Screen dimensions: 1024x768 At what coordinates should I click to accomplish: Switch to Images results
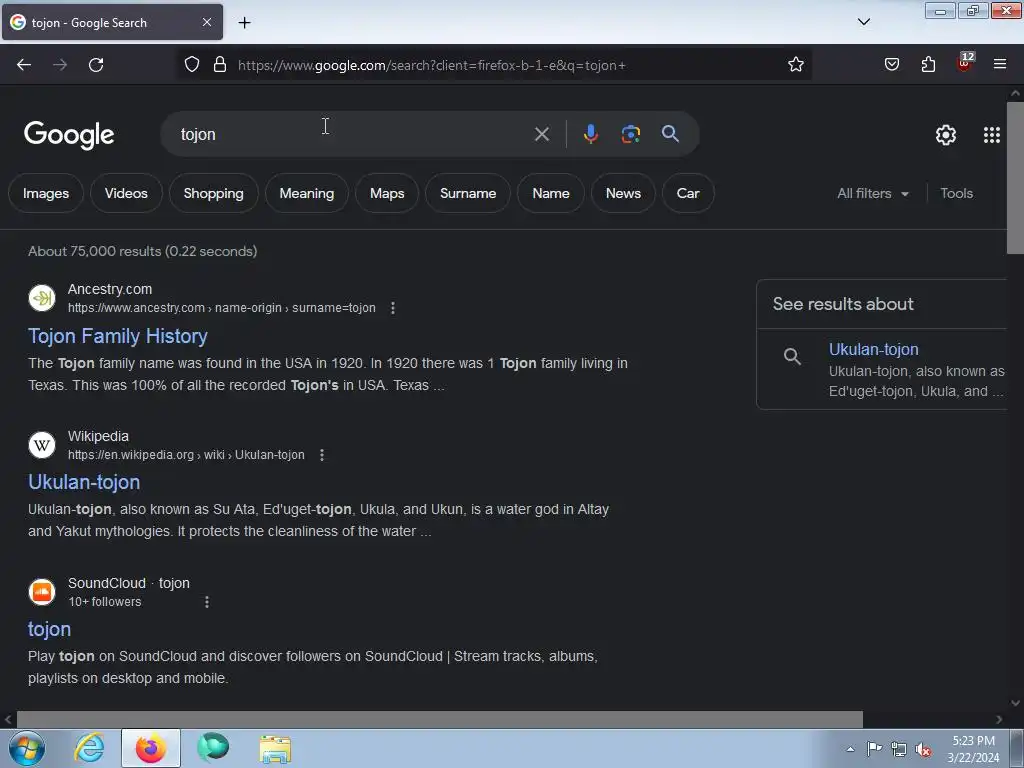(46, 193)
